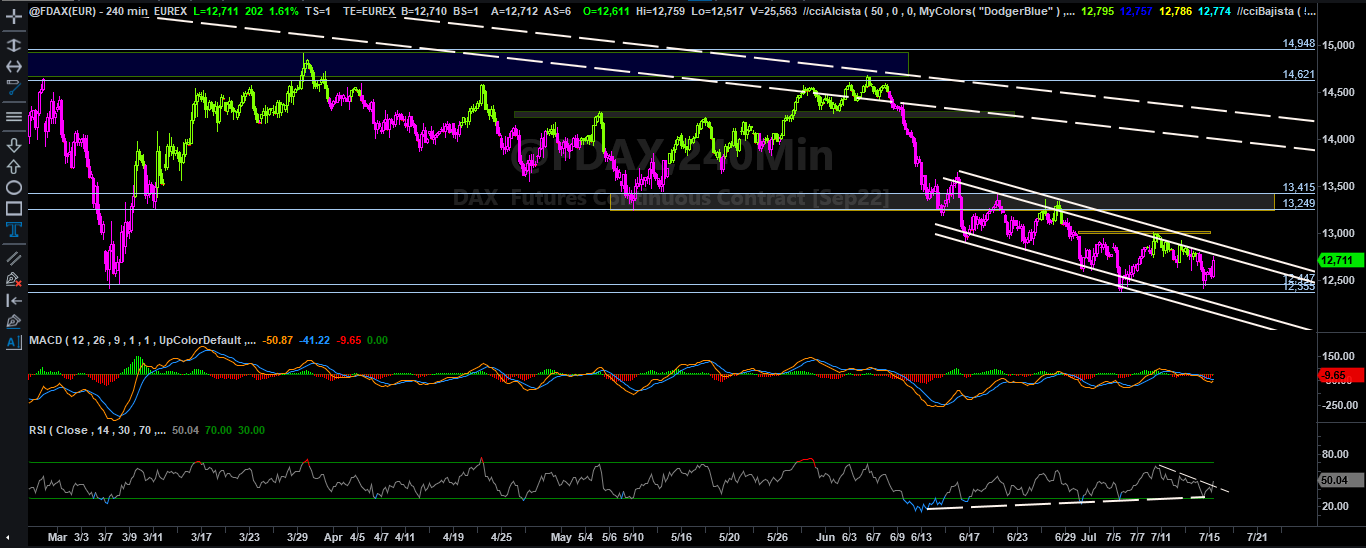Screen dimensions: 1366x548
Task: Select the down arrow drawing tool
Action: coord(13,146)
